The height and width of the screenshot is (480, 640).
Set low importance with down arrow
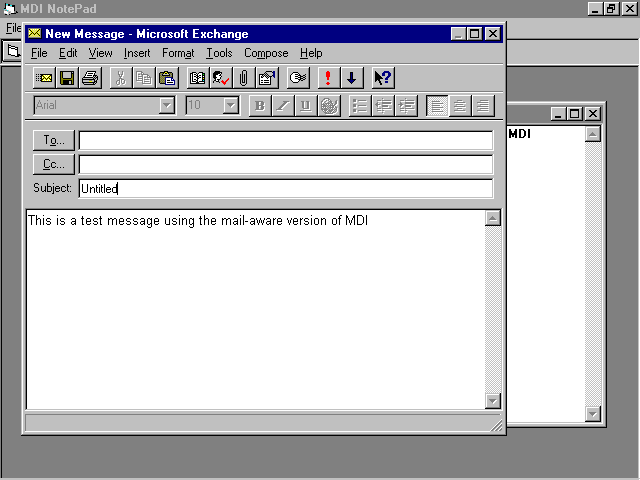coord(351,78)
